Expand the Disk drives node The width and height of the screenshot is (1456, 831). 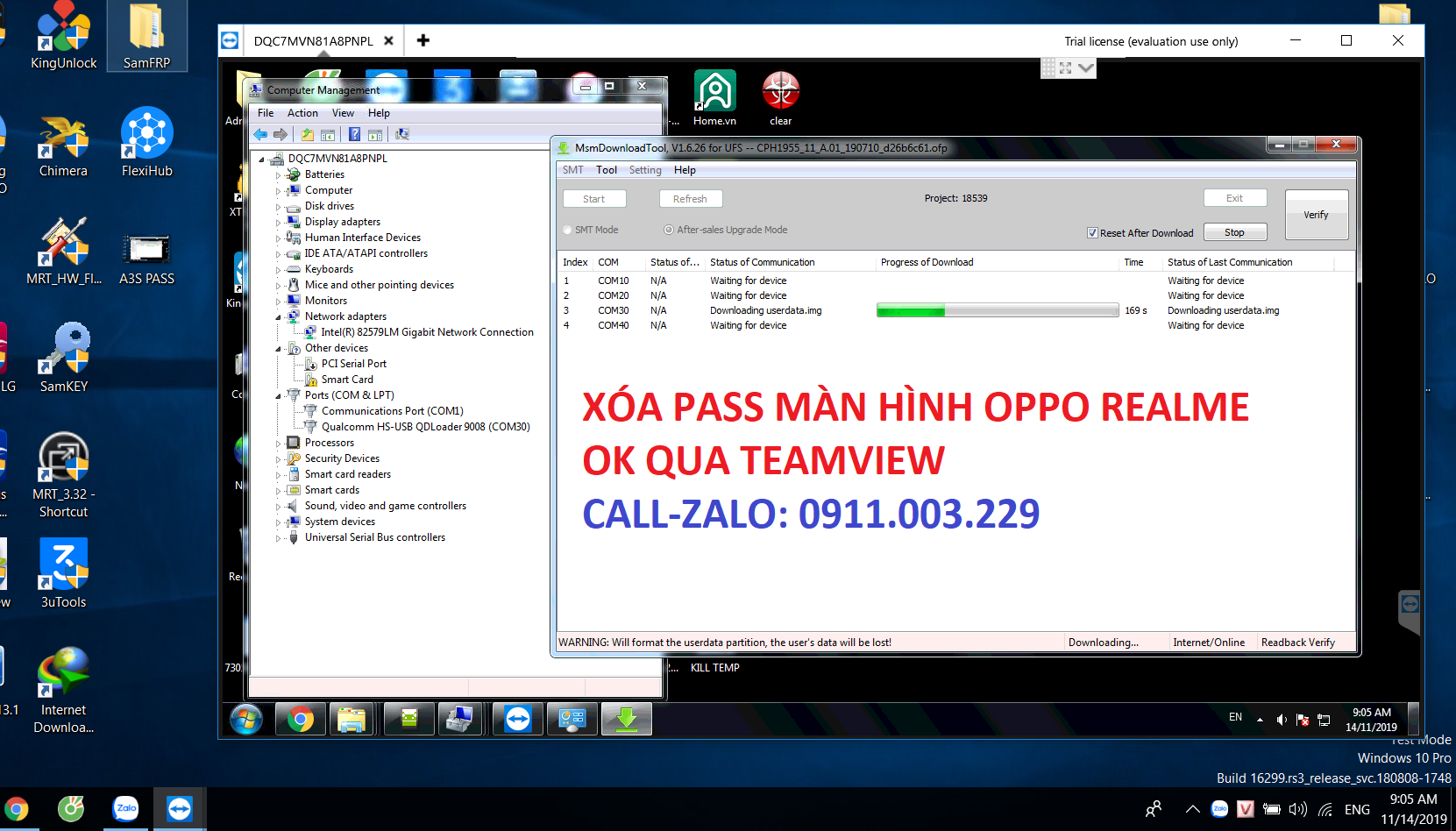[x=279, y=206]
